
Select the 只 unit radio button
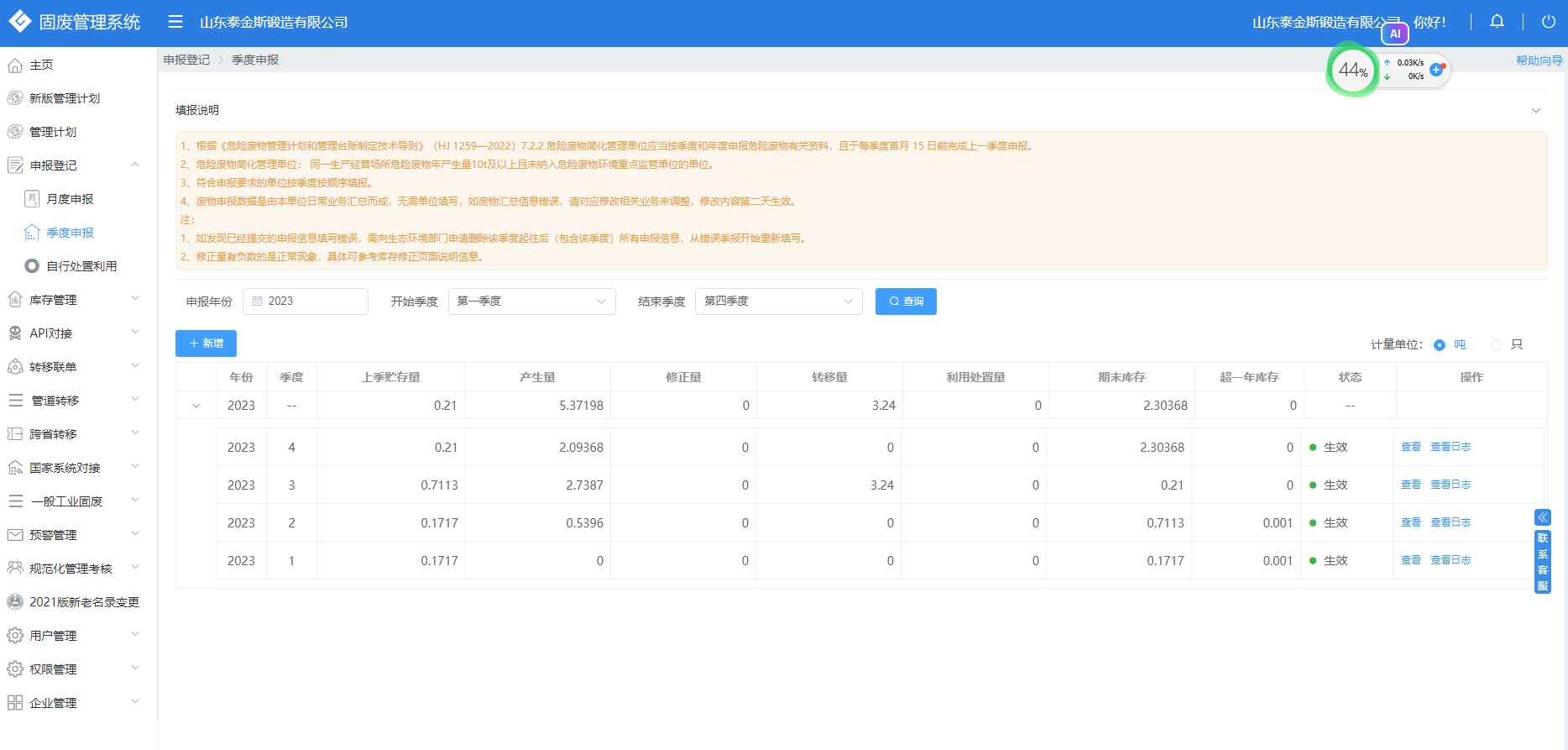[1497, 345]
